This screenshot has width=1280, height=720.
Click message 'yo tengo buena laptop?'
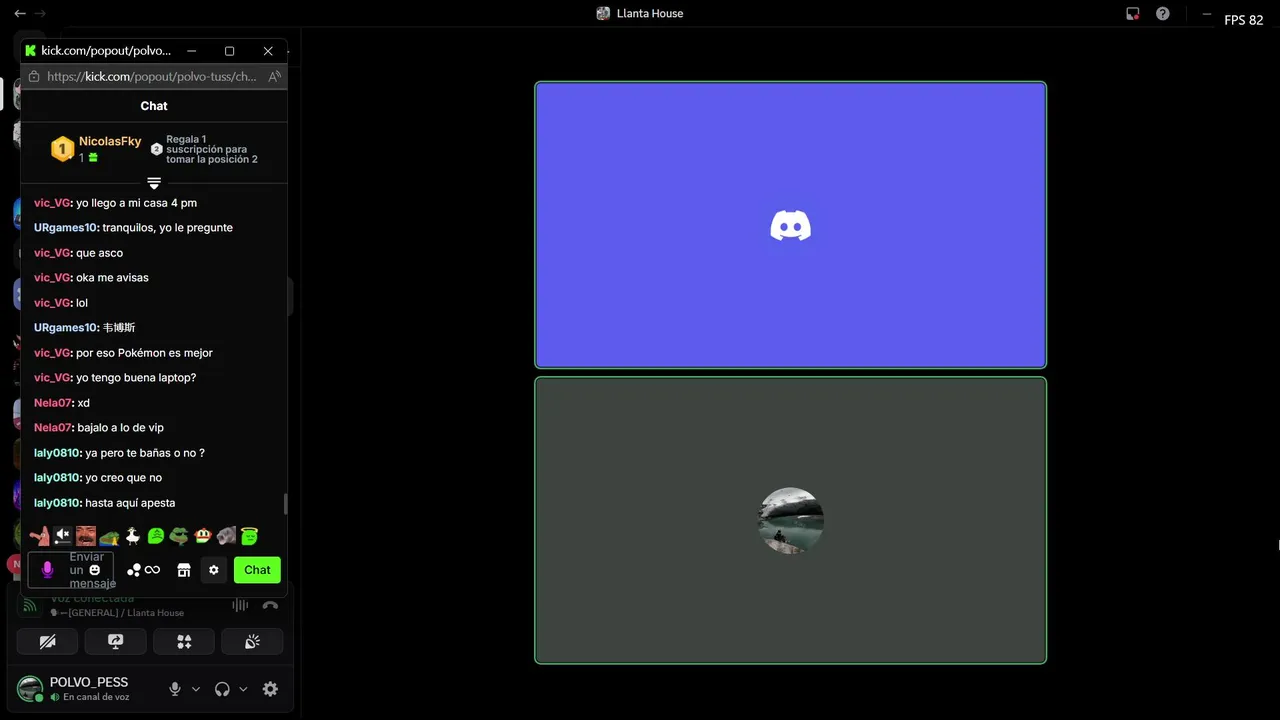tap(136, 378)
